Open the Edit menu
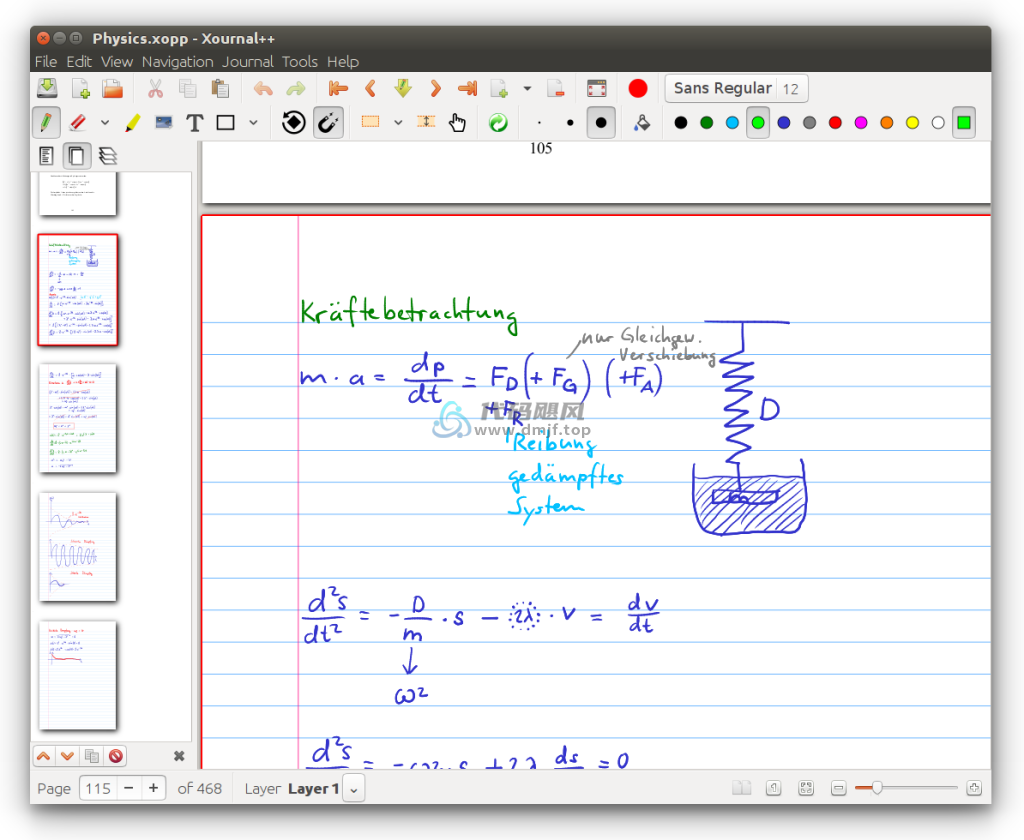 pyautogui.click(x=79, y=61)
